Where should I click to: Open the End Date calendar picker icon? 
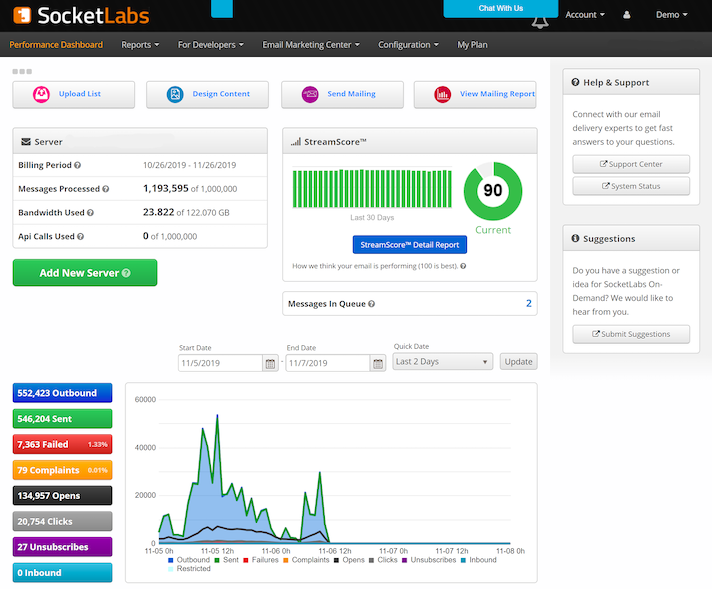tap(378, 363)
